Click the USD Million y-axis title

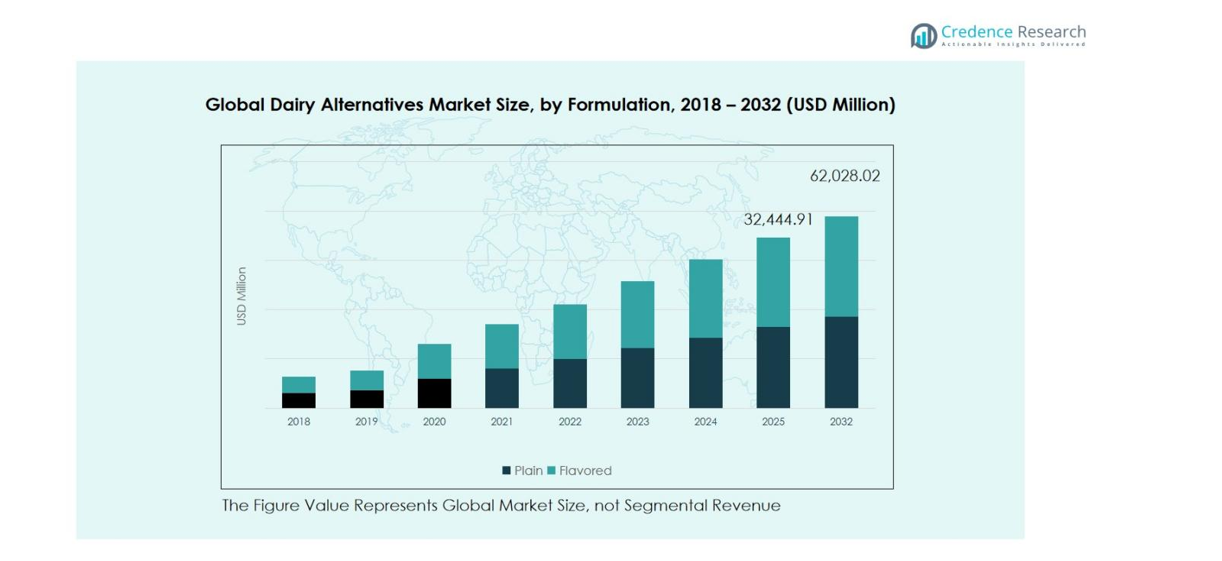pyautogui.click(x=241, y=296)
